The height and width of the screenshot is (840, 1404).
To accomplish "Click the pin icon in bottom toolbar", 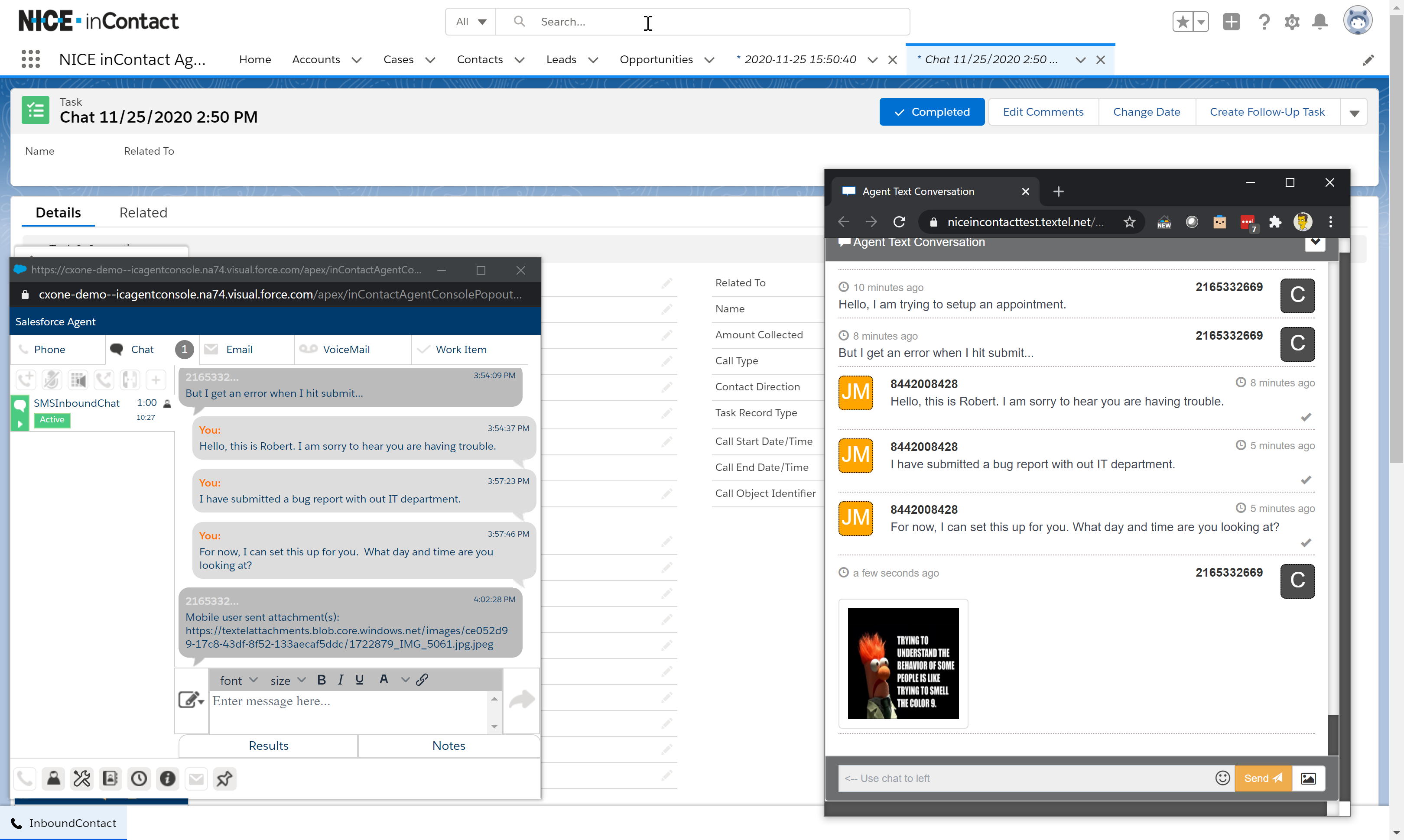I will coord(224,778).
